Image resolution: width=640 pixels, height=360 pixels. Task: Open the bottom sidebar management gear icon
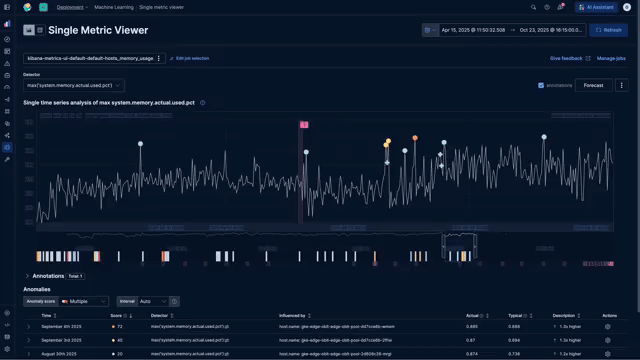point(7,349)
